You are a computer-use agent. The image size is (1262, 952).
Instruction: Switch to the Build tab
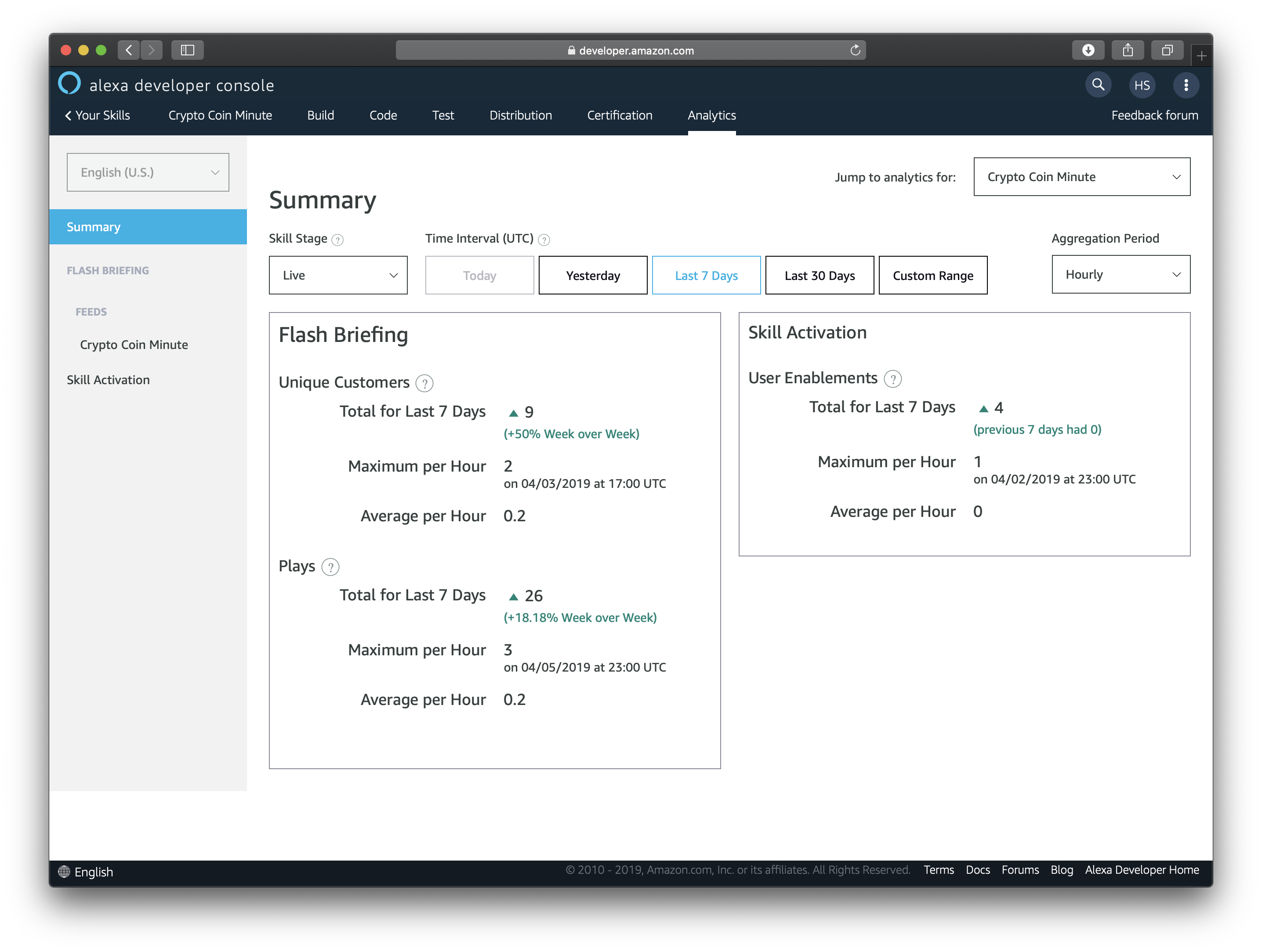click(321, 115)
